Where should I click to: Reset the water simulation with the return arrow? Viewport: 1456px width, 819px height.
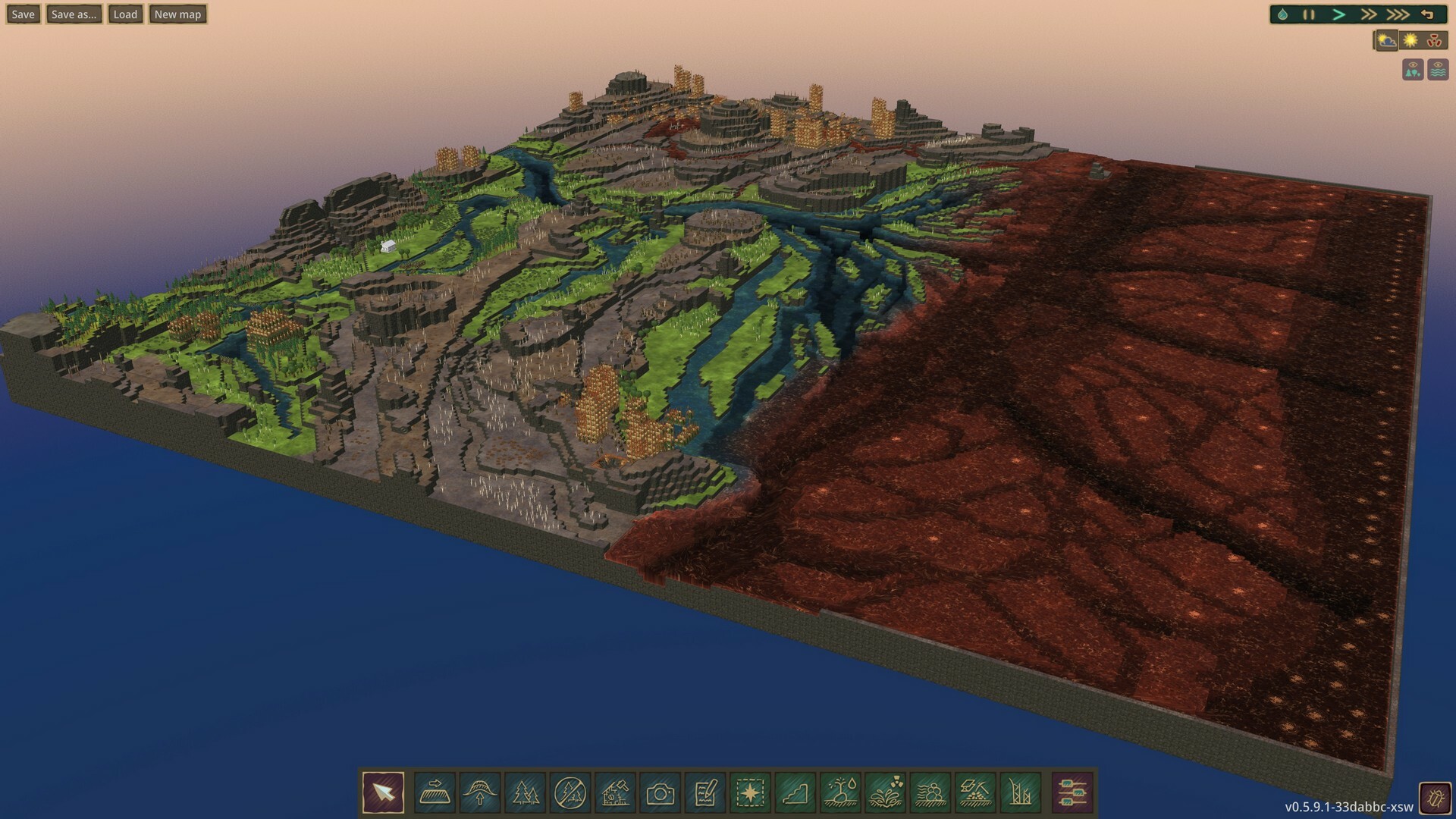point(1428,14)
